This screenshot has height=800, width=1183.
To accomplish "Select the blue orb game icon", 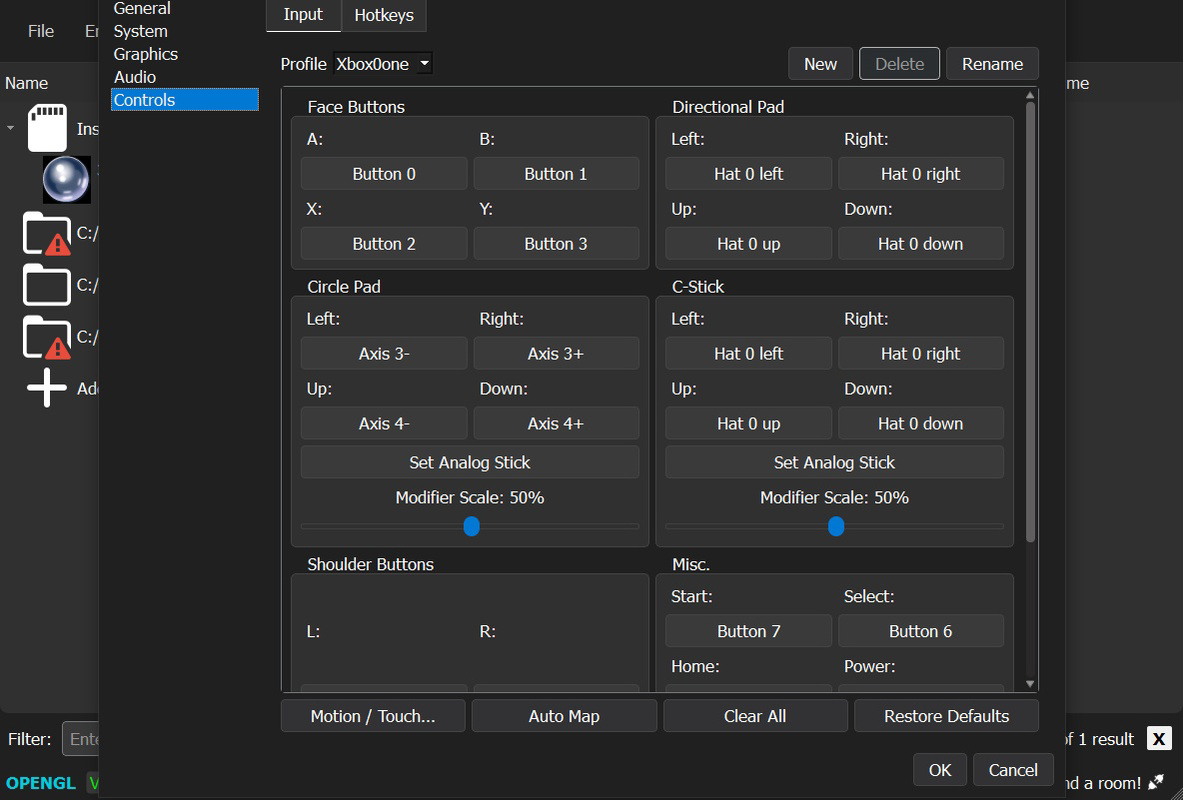I will 66,180.
